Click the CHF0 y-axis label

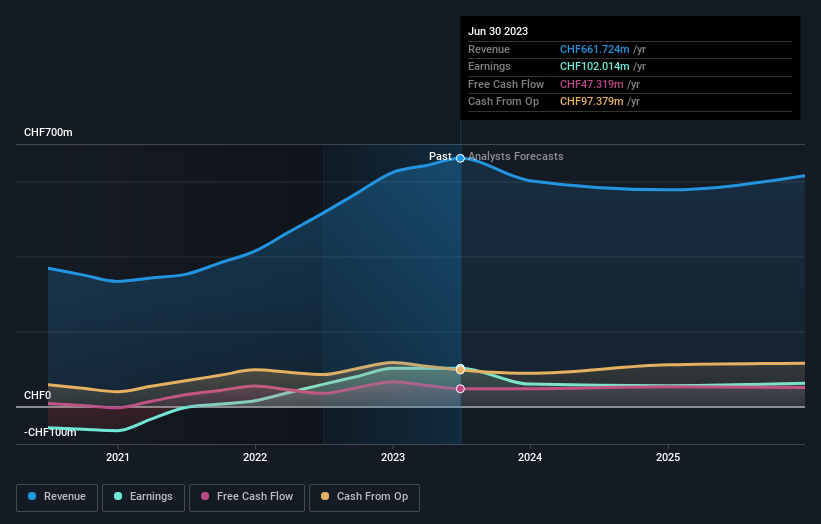(37, 395)
